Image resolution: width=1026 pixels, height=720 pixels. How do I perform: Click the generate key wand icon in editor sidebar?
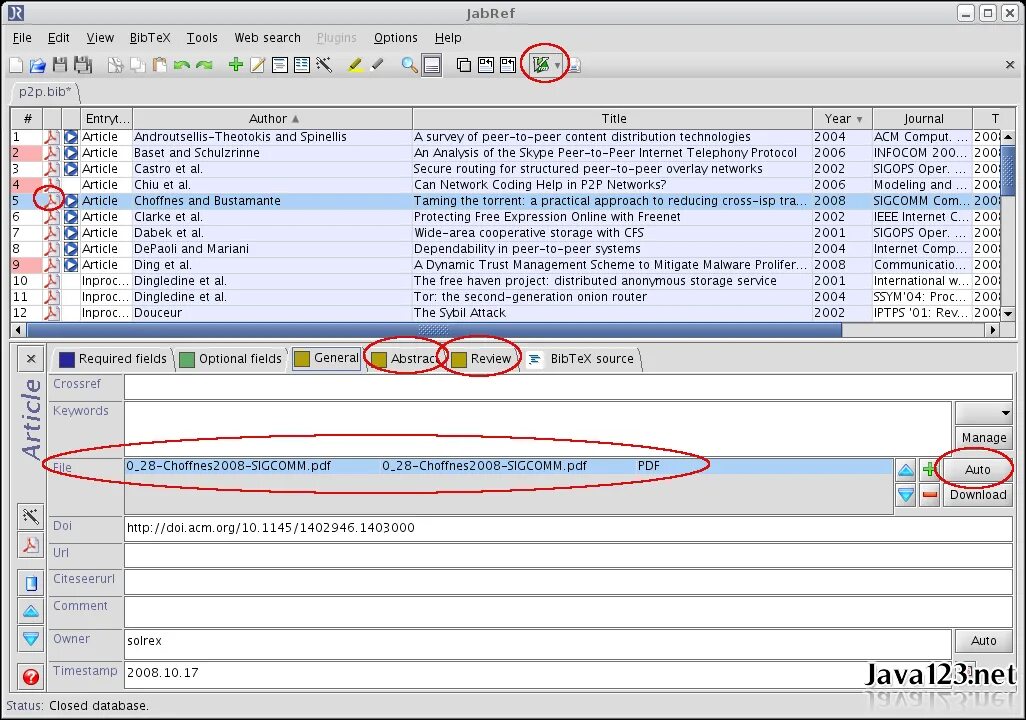click(x=31, y=516)
